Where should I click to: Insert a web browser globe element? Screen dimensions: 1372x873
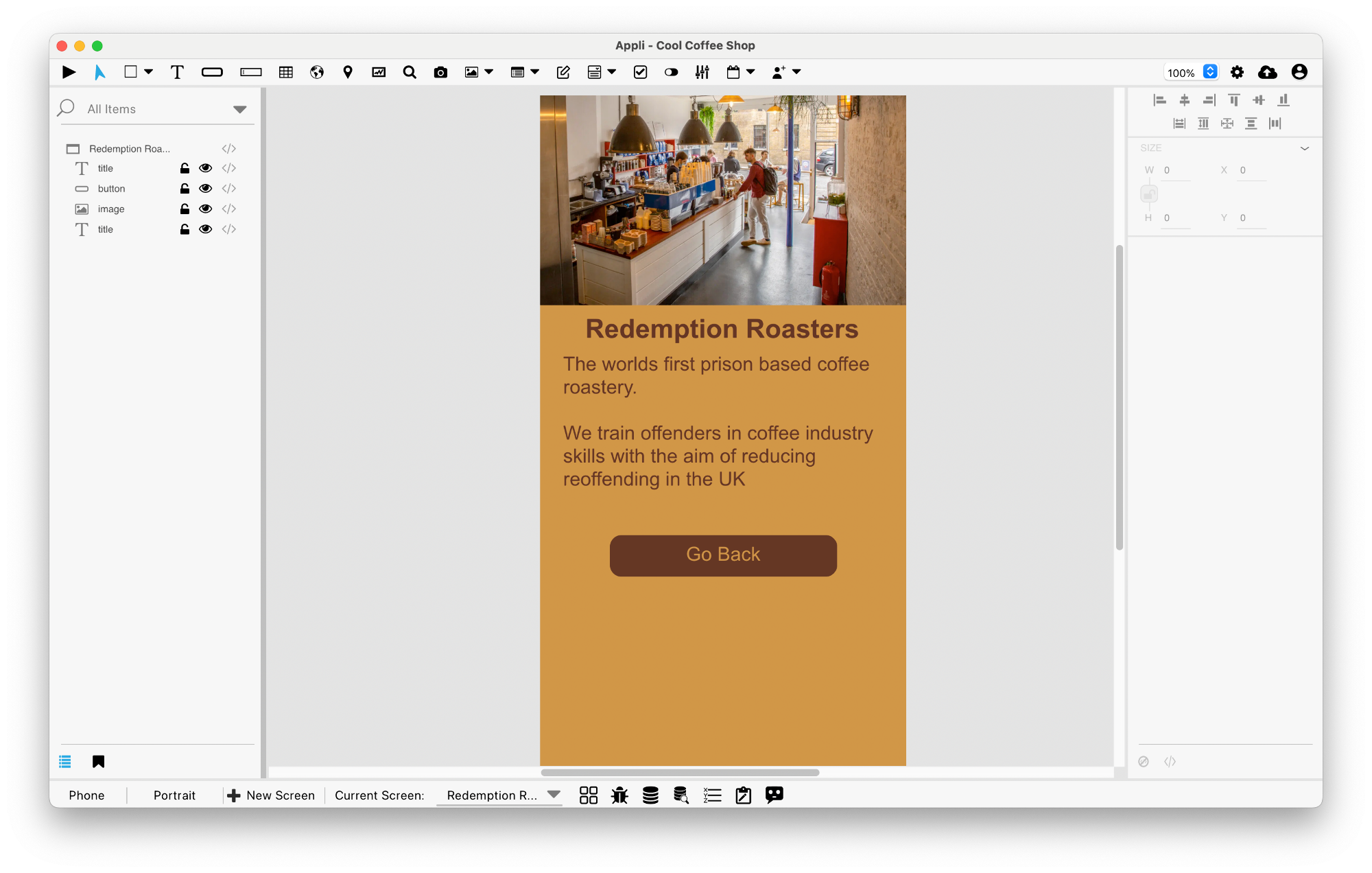coord(317,72)
